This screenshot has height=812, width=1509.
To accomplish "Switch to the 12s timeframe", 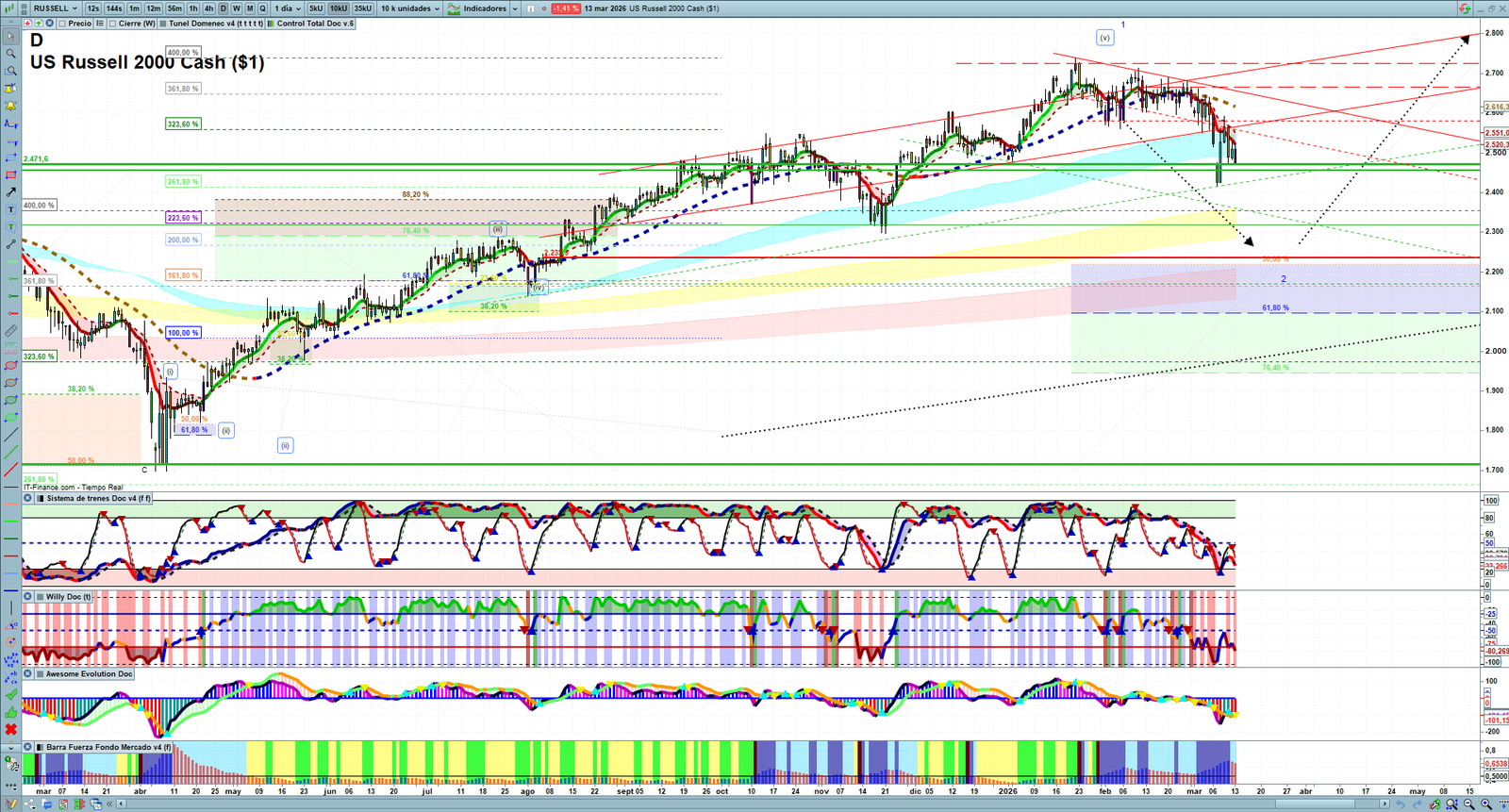I will pyautogui.click(x=93, y=8).
